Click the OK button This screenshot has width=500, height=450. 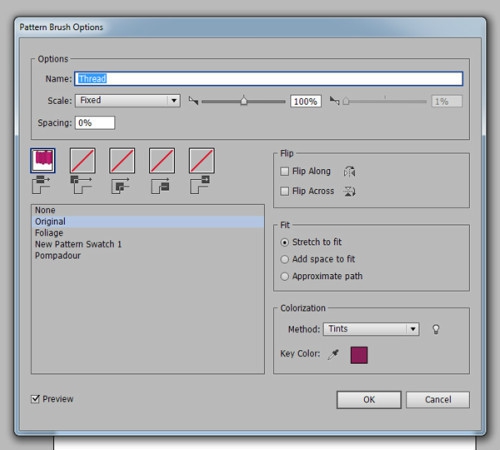(x=369, y=400)
